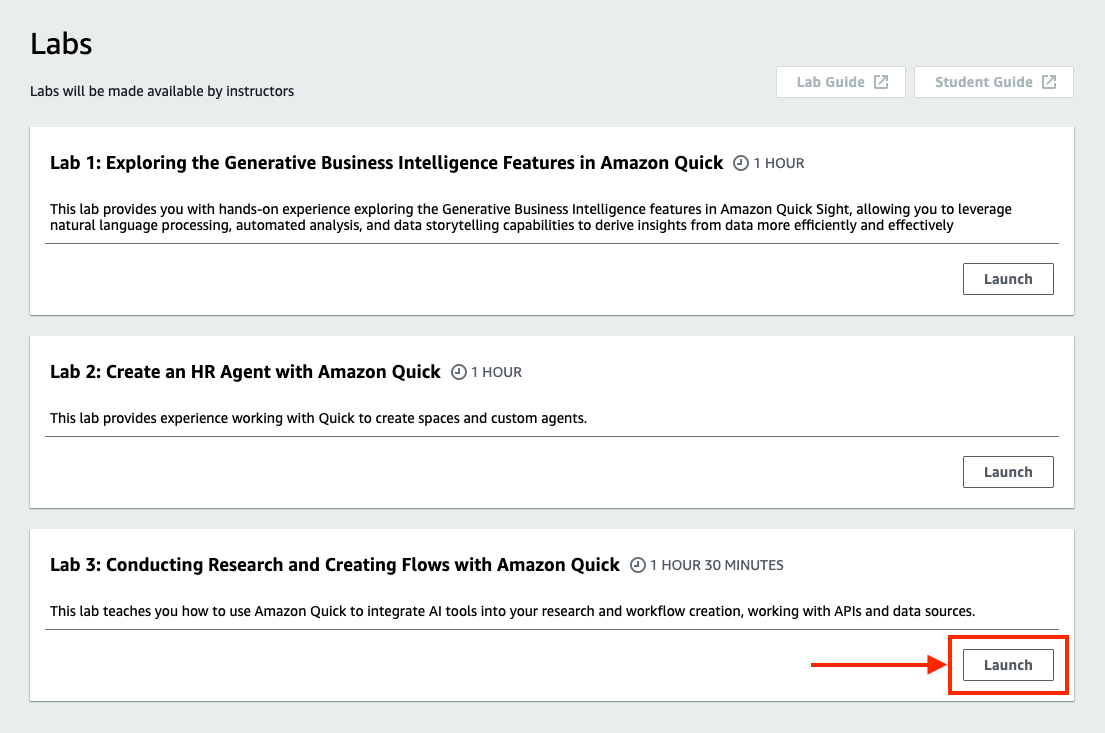Click the Labs page heading
Viewport: 1105px width, 733px height.
tap(61, 44)
